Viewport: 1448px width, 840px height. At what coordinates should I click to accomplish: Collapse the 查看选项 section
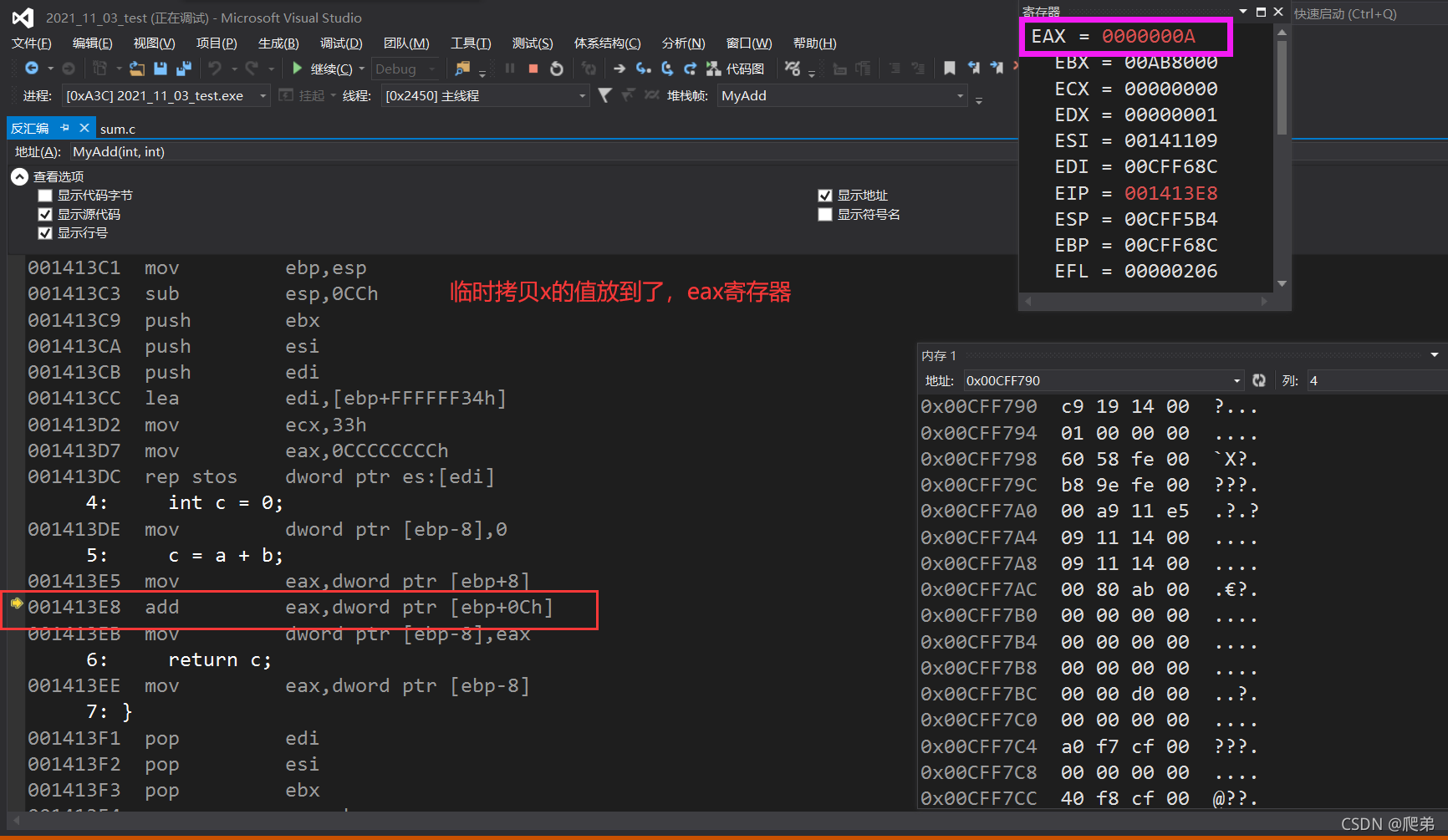click(x=19, y=176)
